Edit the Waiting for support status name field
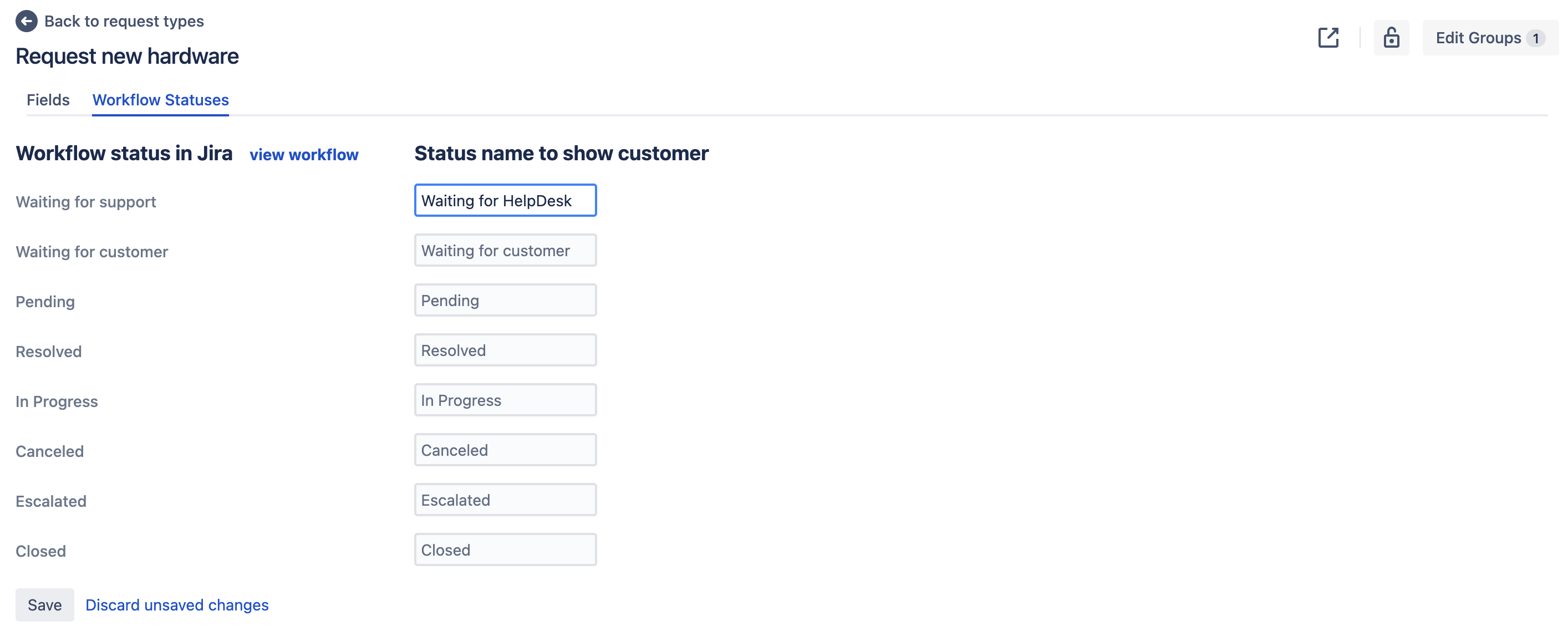This screenshot has height=631, width=1568. coord(505,200)
